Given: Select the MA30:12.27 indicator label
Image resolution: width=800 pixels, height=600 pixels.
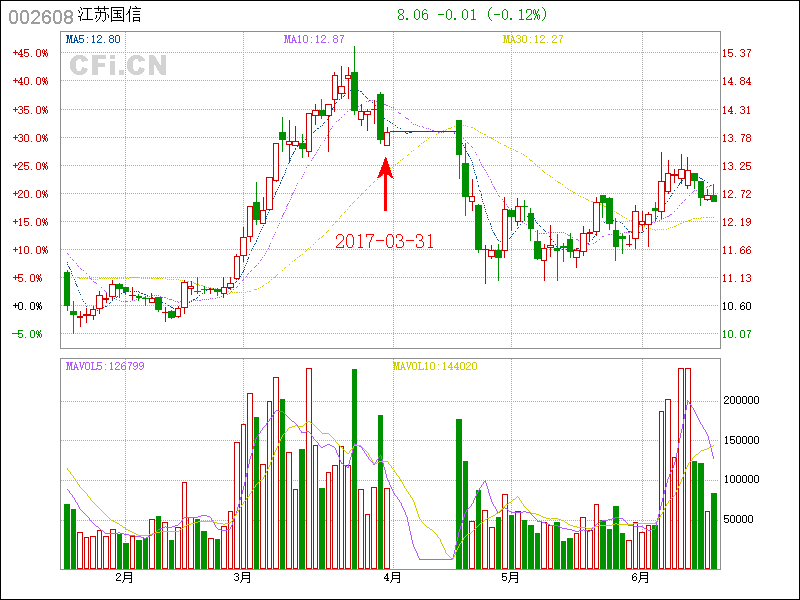Looking at the screenshot, I should coord(533,39).
